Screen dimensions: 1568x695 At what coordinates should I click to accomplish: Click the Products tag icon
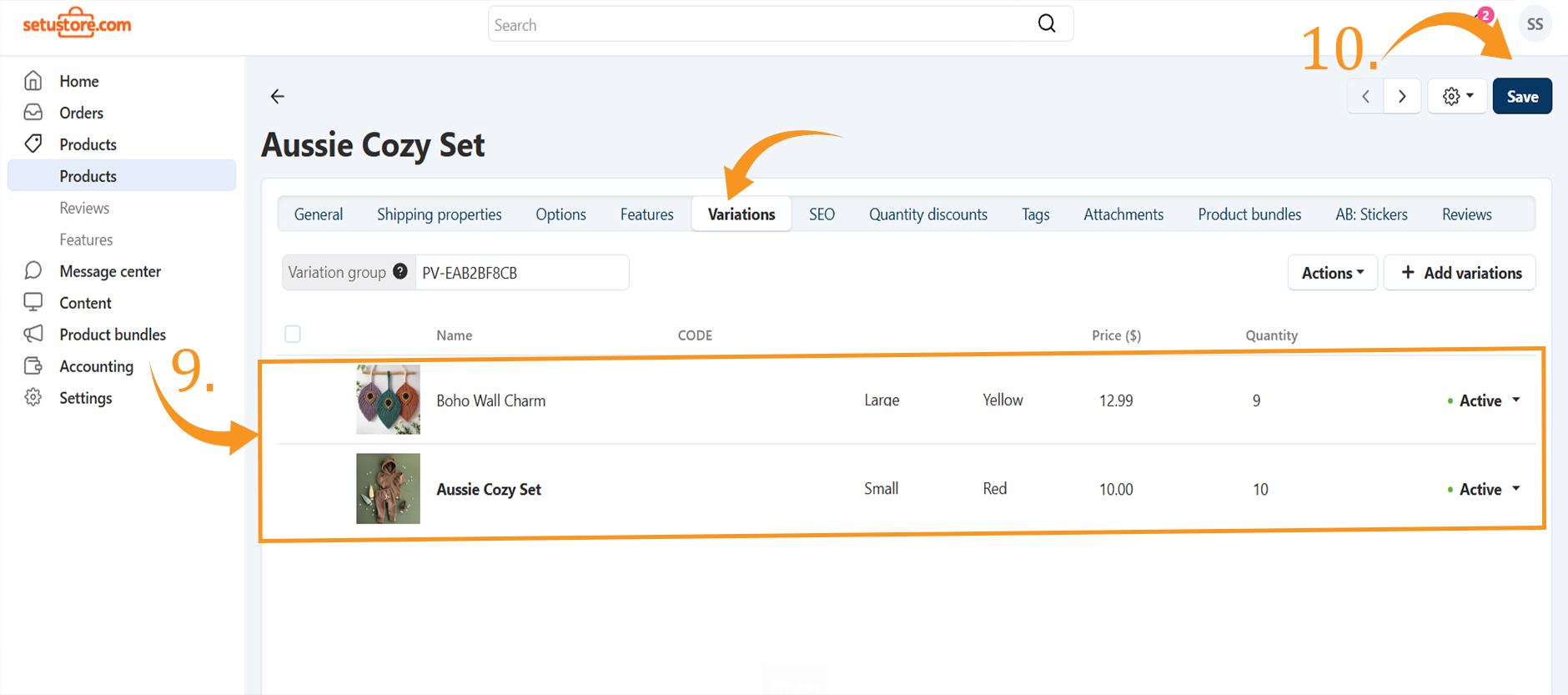click(x=33, y=144)
